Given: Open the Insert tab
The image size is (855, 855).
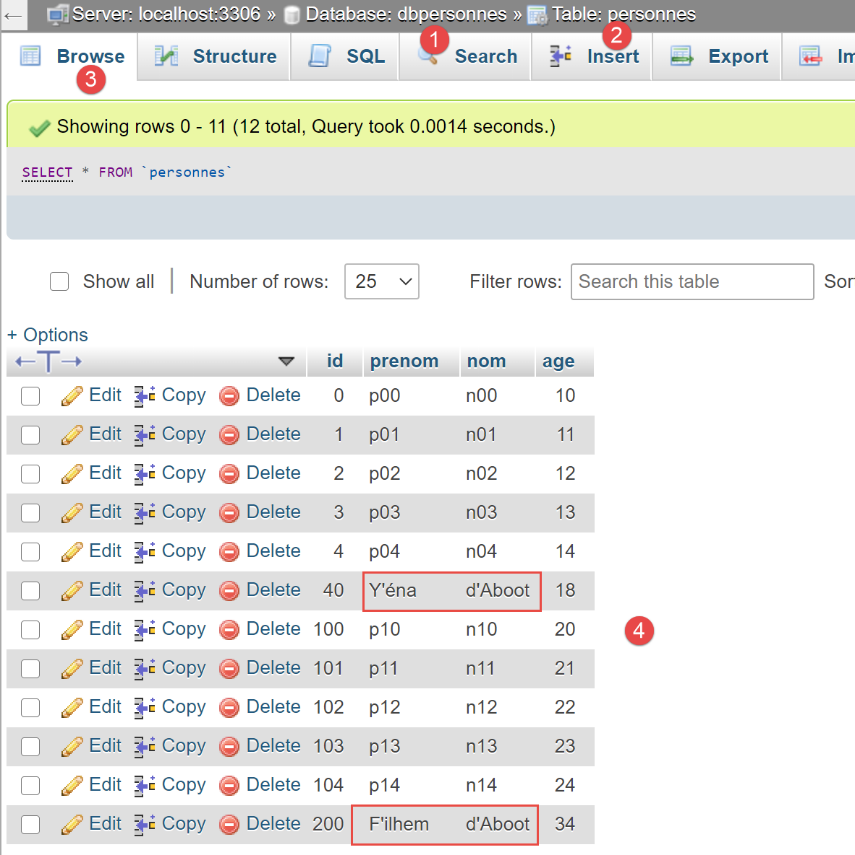Looking at the screenshot, I should coord(595,56).
